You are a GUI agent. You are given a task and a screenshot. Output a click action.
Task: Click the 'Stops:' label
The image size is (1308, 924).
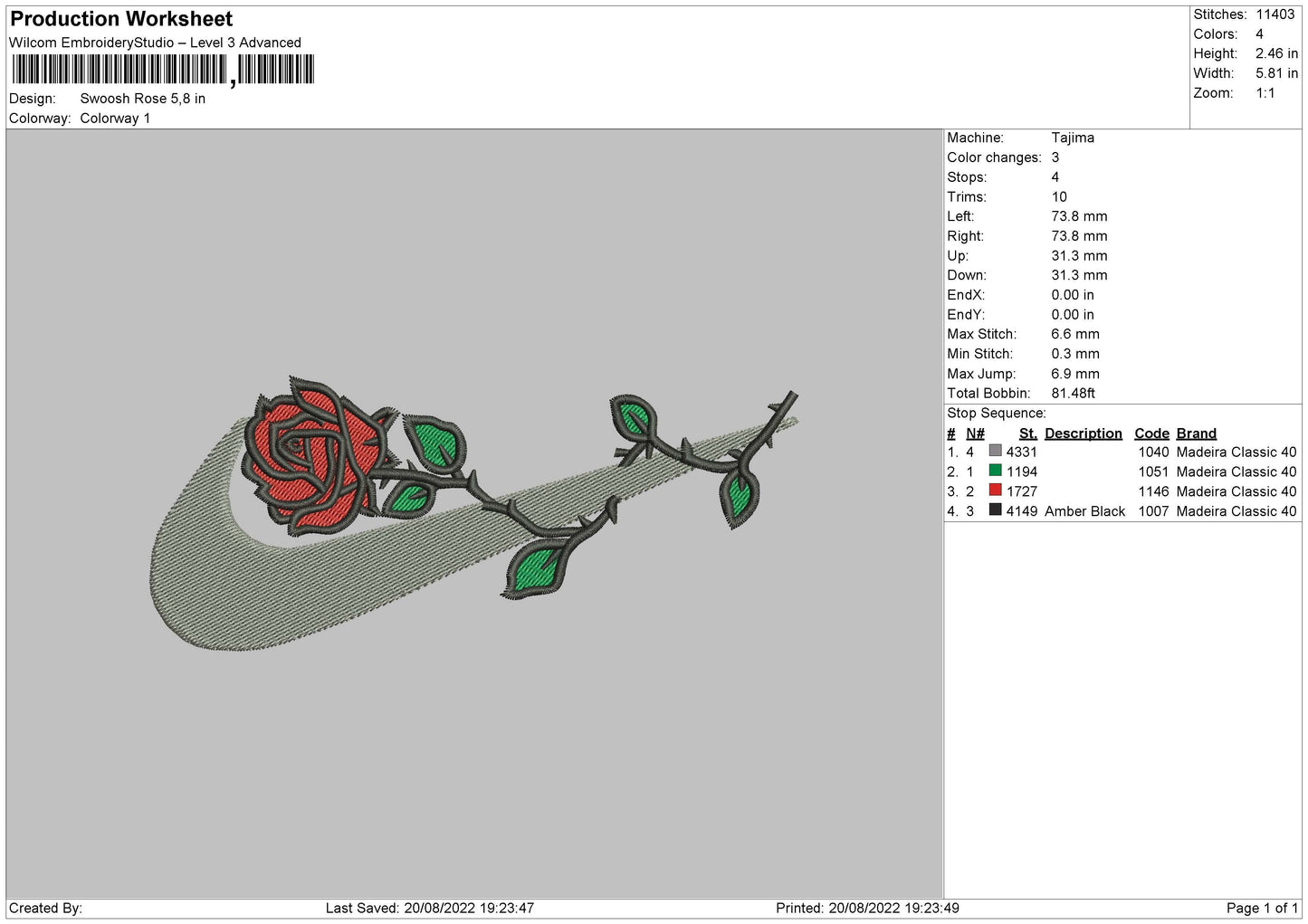tap(967, 177)
